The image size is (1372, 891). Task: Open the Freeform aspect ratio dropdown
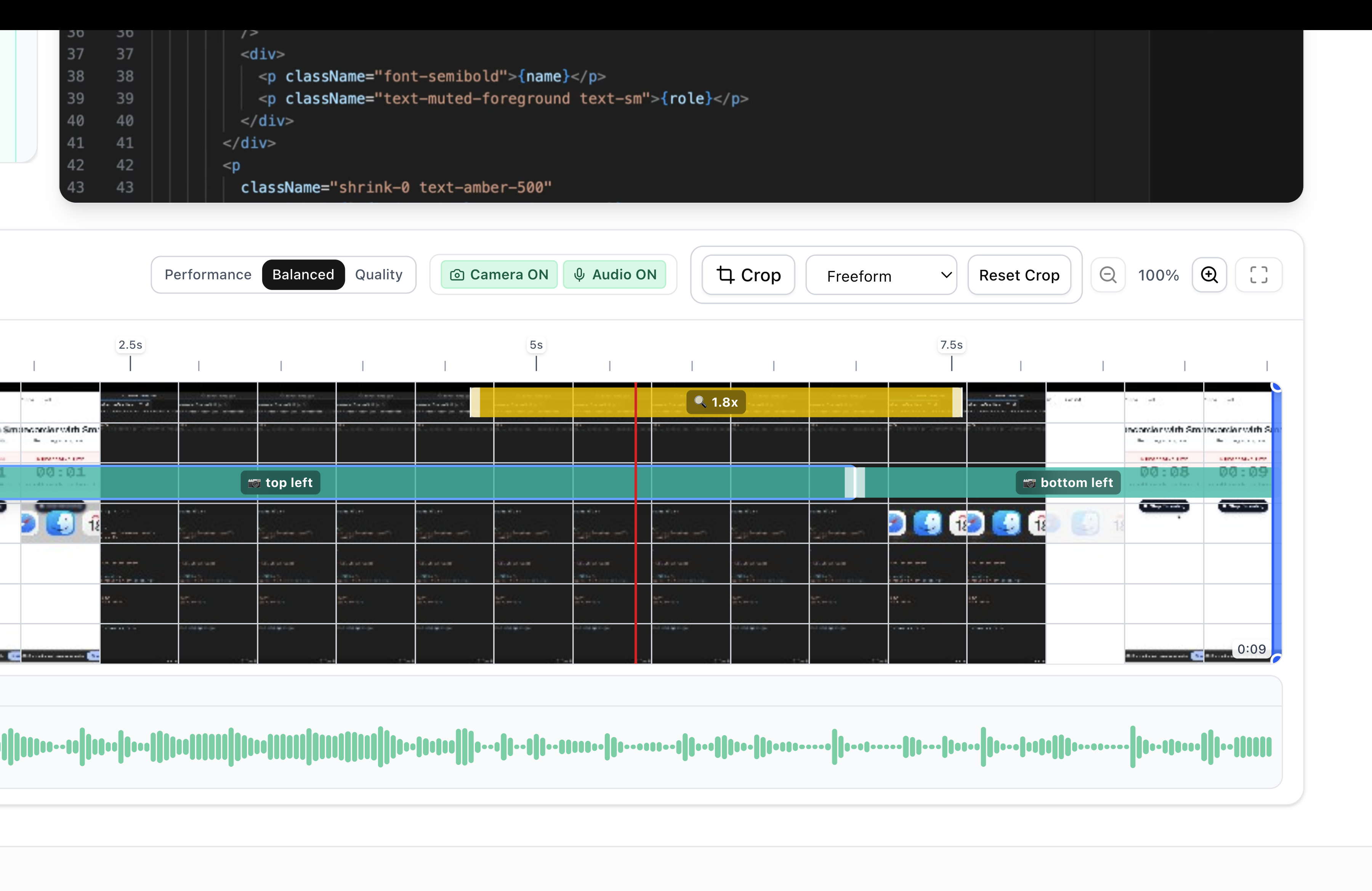[881, 276]
